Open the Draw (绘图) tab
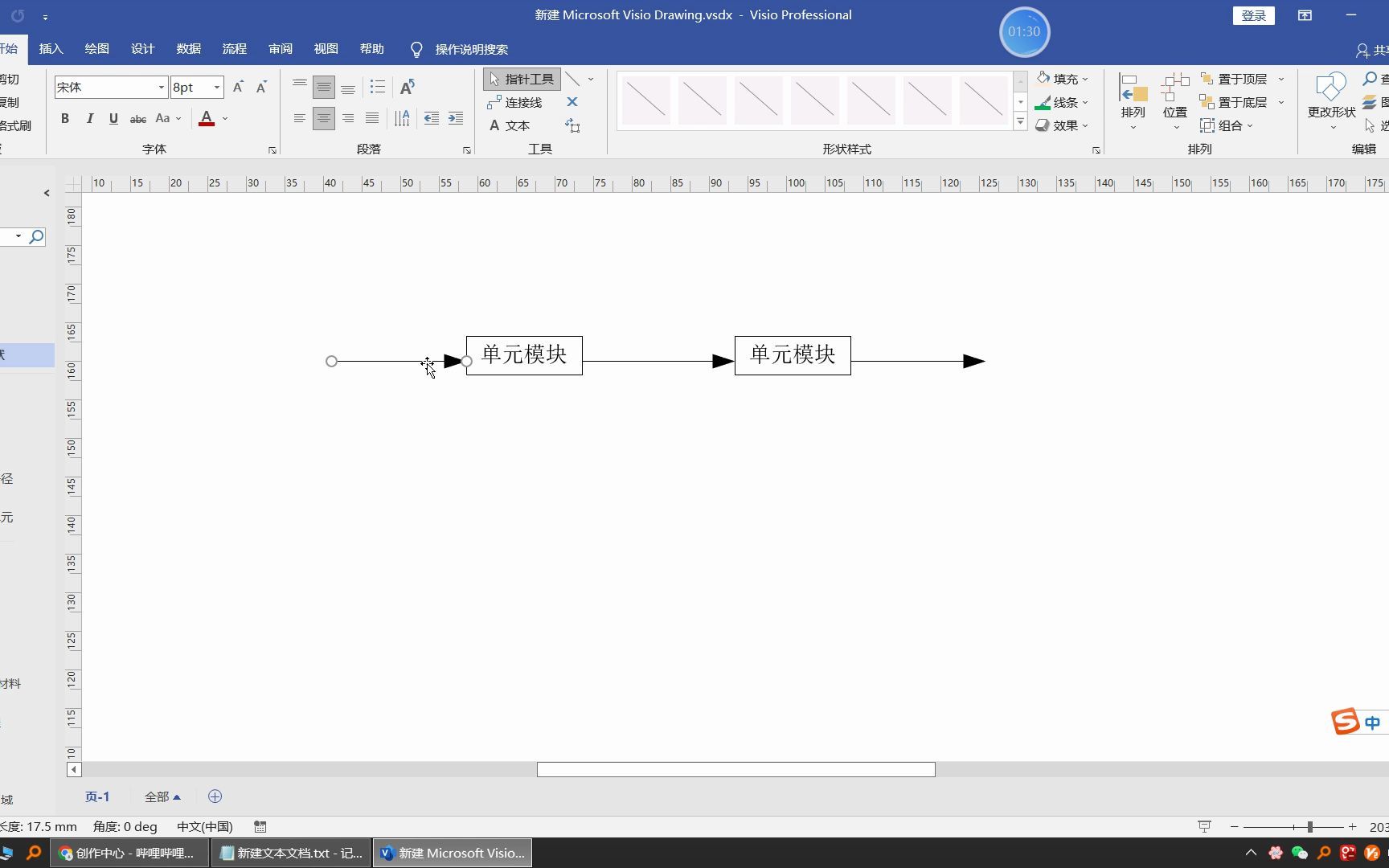Screen dimensions: 1389x868 [x=96, y=49]
